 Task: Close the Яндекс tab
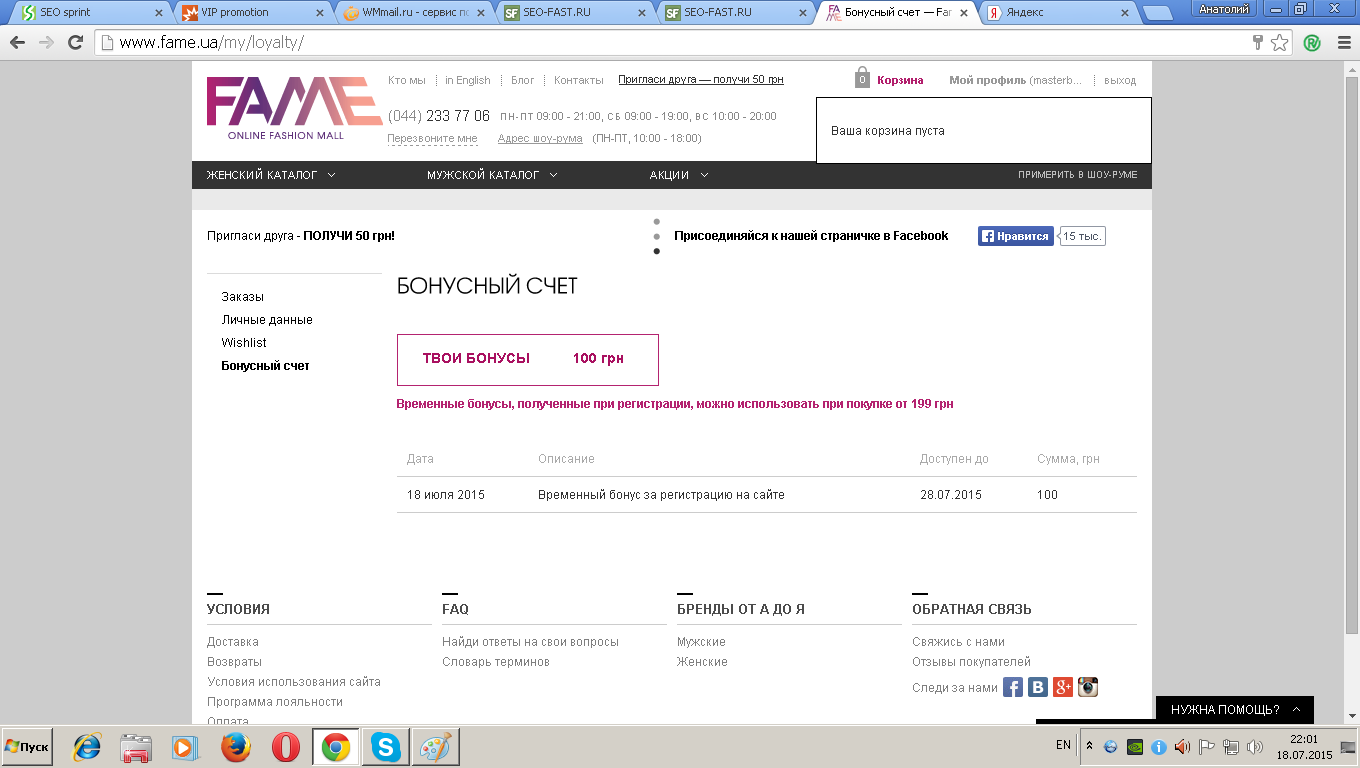1125,13
